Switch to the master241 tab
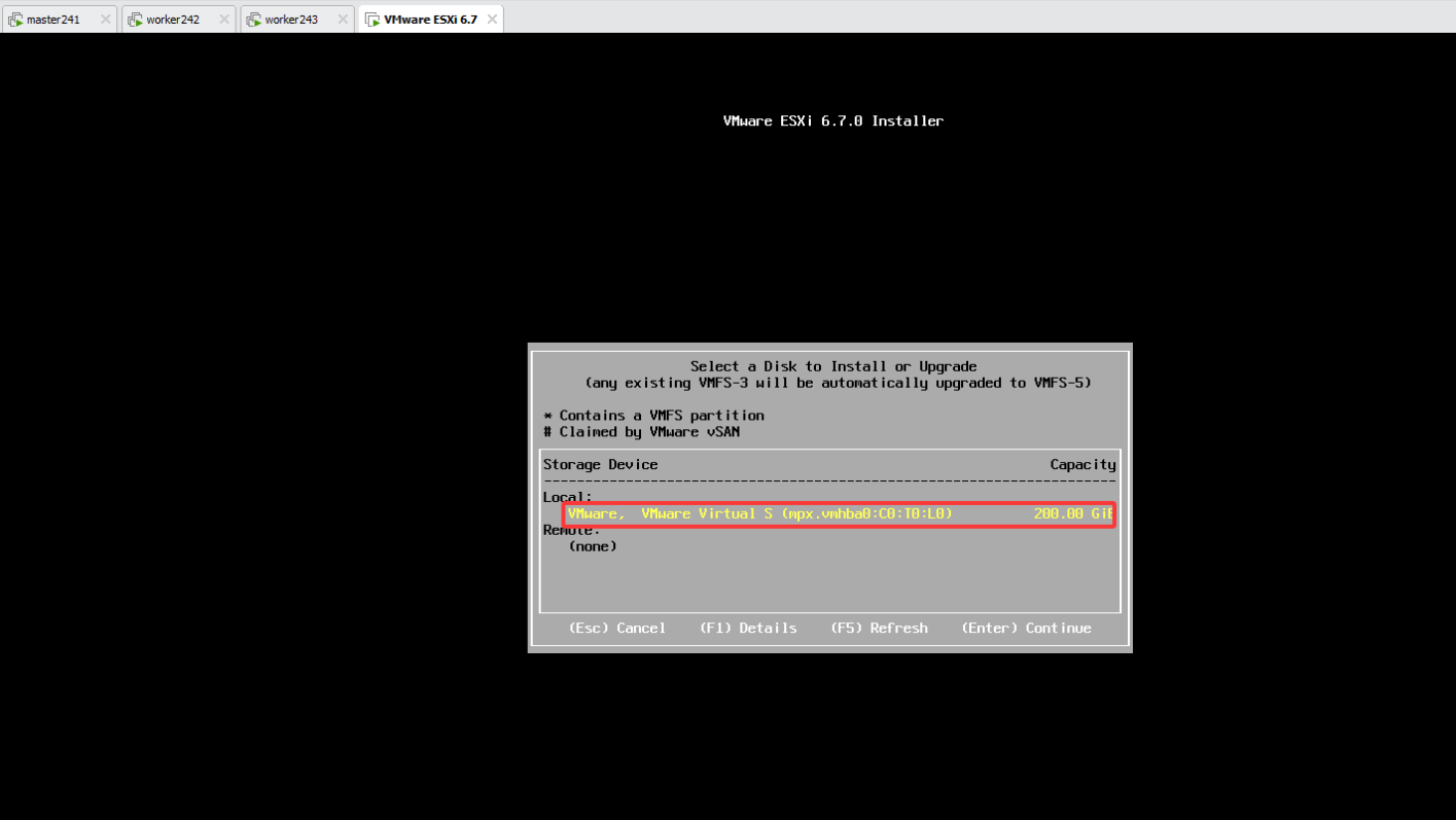Screen dimensions: 1456x820 point(60,19)
